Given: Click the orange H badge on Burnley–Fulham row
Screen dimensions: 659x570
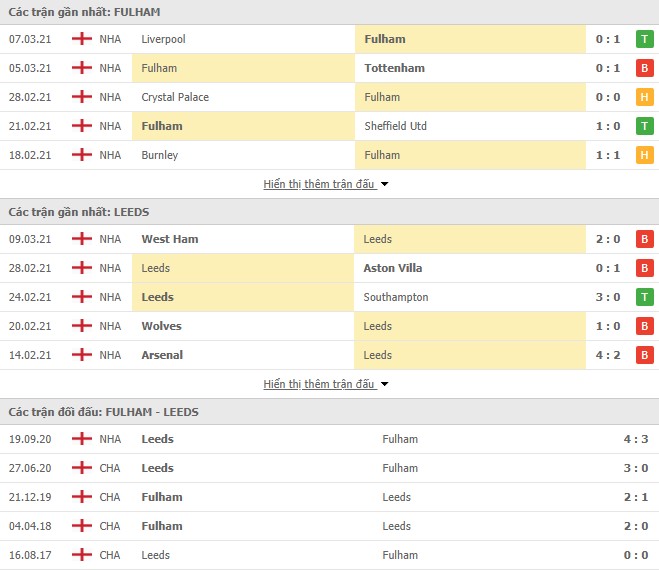Looking at the screenshot, I should tap(644, 155).
